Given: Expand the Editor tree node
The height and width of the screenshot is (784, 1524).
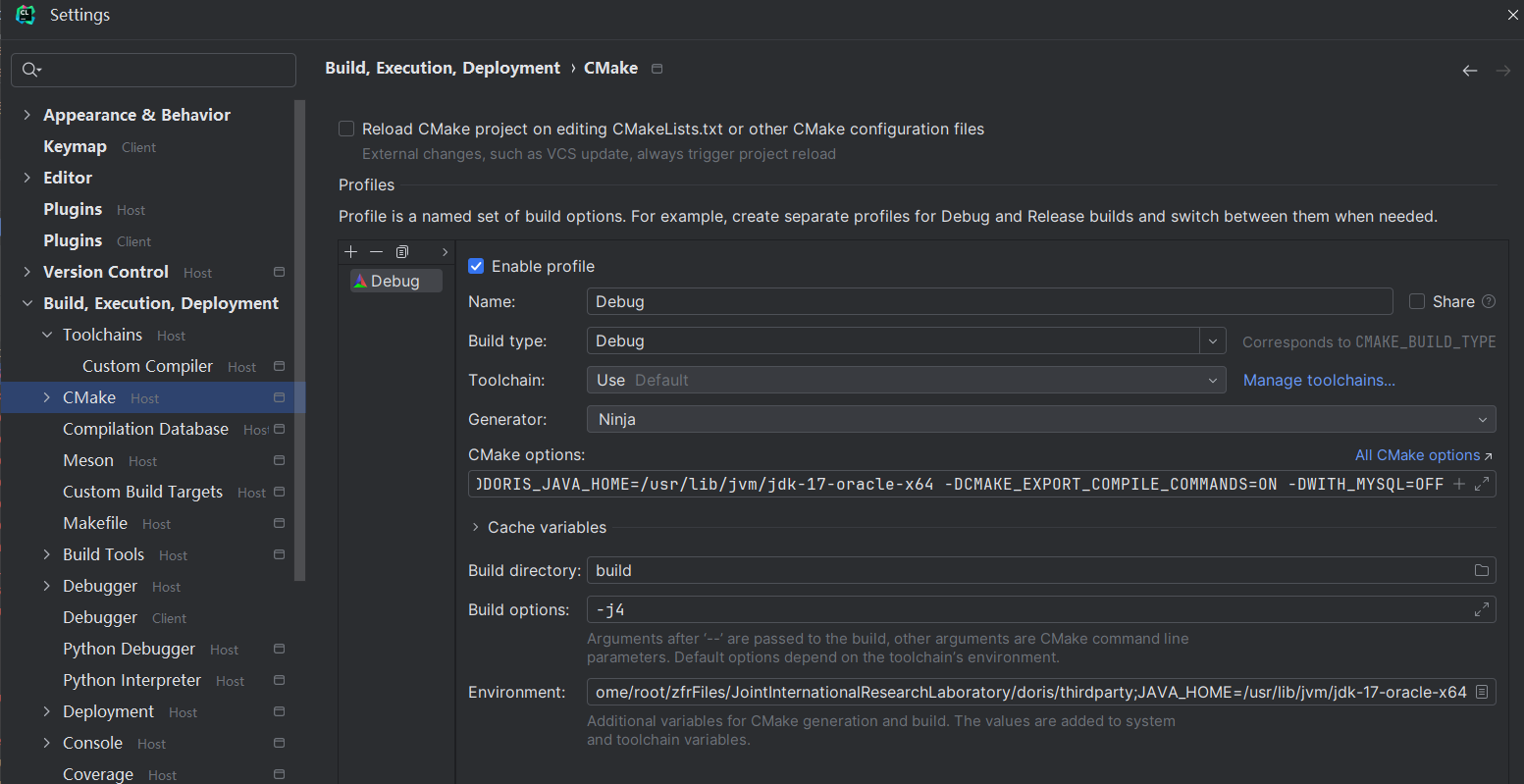Looking at the screenshot, I should (x=27, y=178).
